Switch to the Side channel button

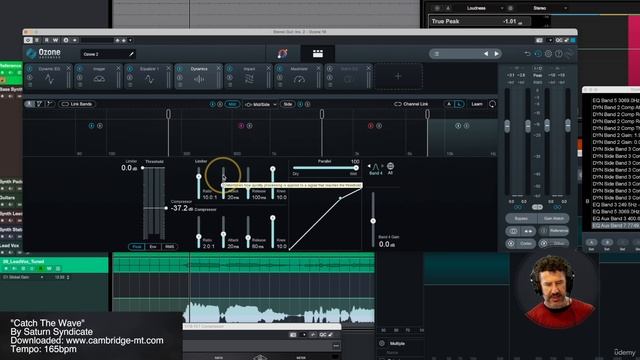click(x=288, y=104)
